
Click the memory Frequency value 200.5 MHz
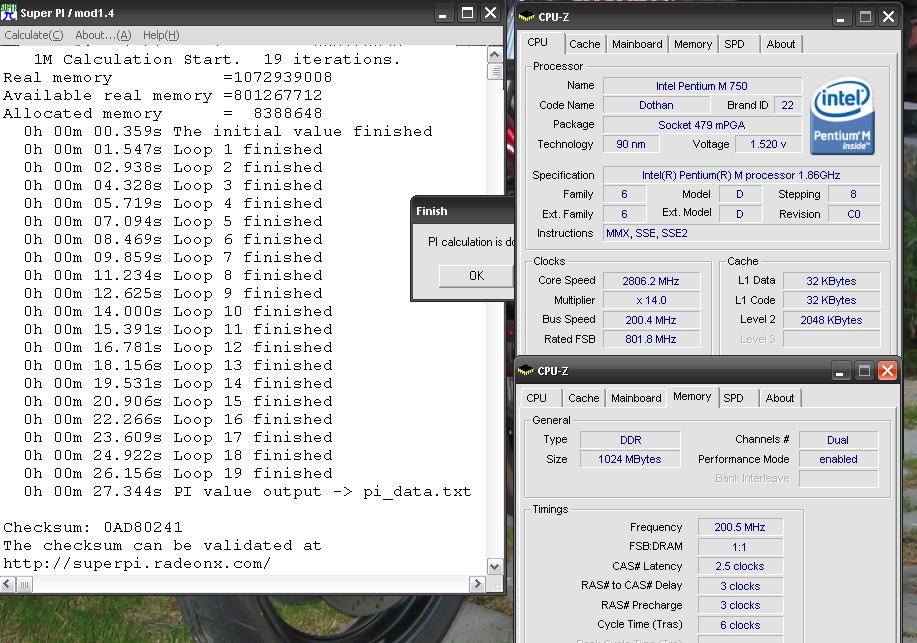740,527
